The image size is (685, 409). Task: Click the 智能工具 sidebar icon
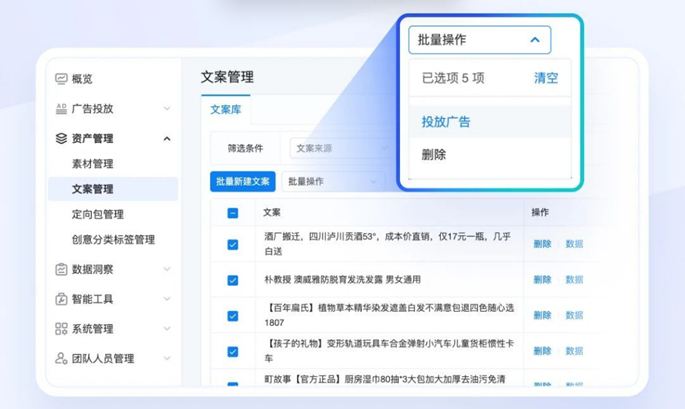click(x=61, y=299)
